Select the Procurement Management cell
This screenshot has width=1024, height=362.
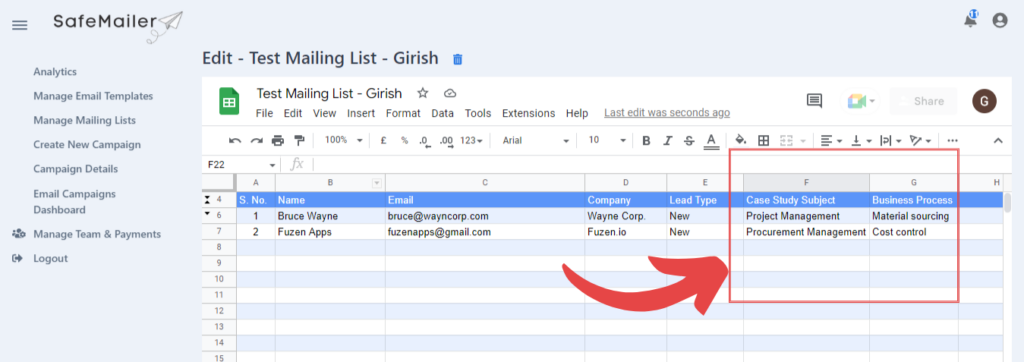coord(806,232)
